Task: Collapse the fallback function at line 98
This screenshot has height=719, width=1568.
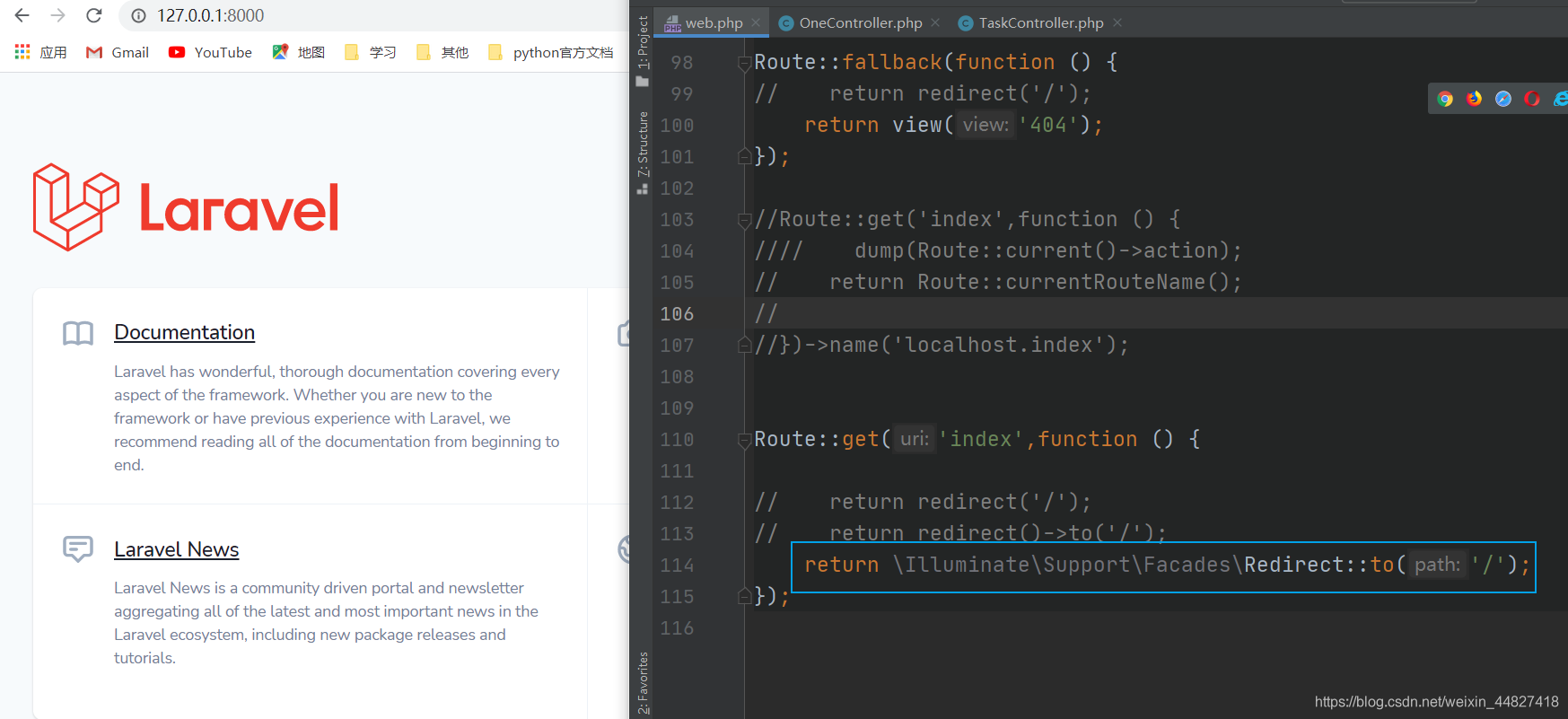Action: tap(744, 63)
